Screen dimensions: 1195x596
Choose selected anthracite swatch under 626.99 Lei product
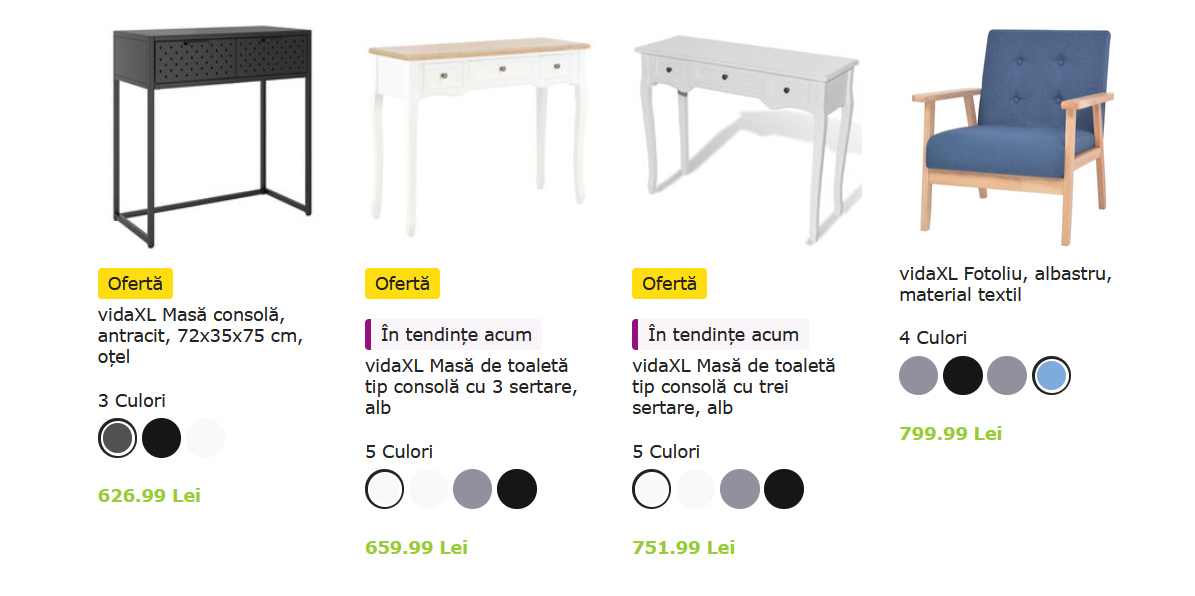tap(117, 437)
